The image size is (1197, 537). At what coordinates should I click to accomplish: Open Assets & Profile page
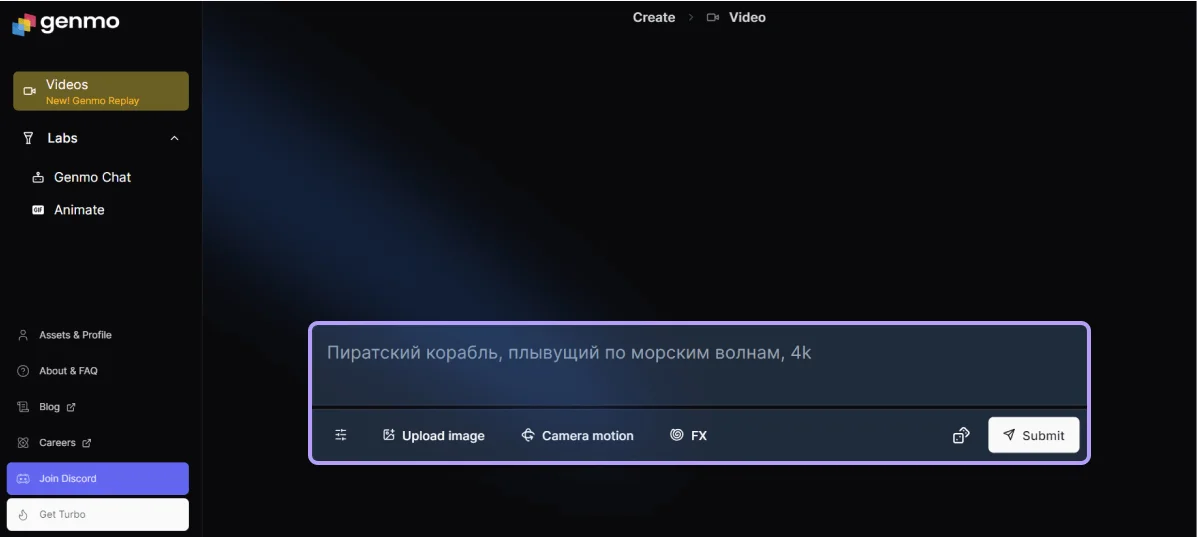[75, 335]
